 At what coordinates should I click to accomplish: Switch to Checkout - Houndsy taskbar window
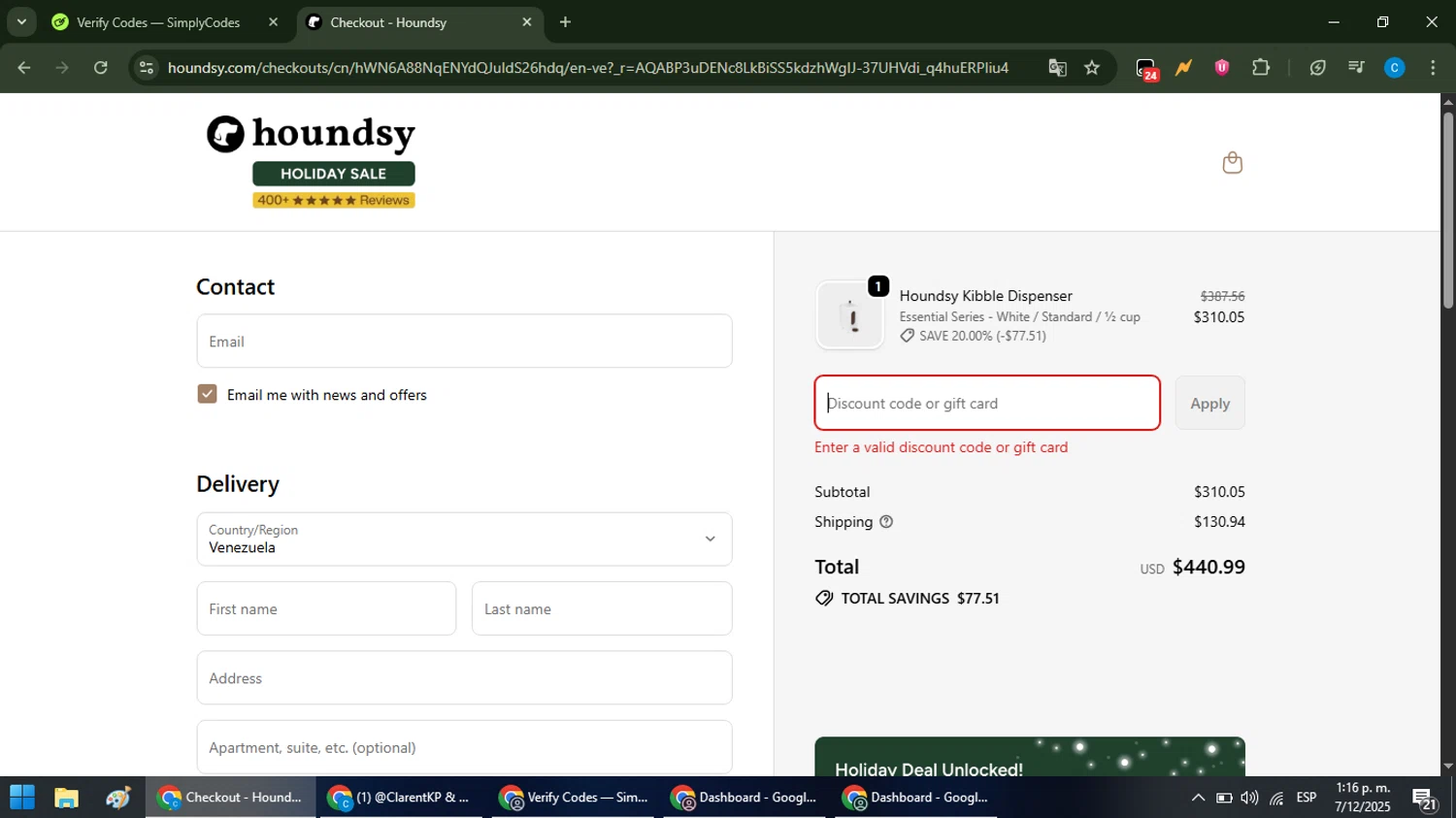pyautogui.click(x=231, y=798)
